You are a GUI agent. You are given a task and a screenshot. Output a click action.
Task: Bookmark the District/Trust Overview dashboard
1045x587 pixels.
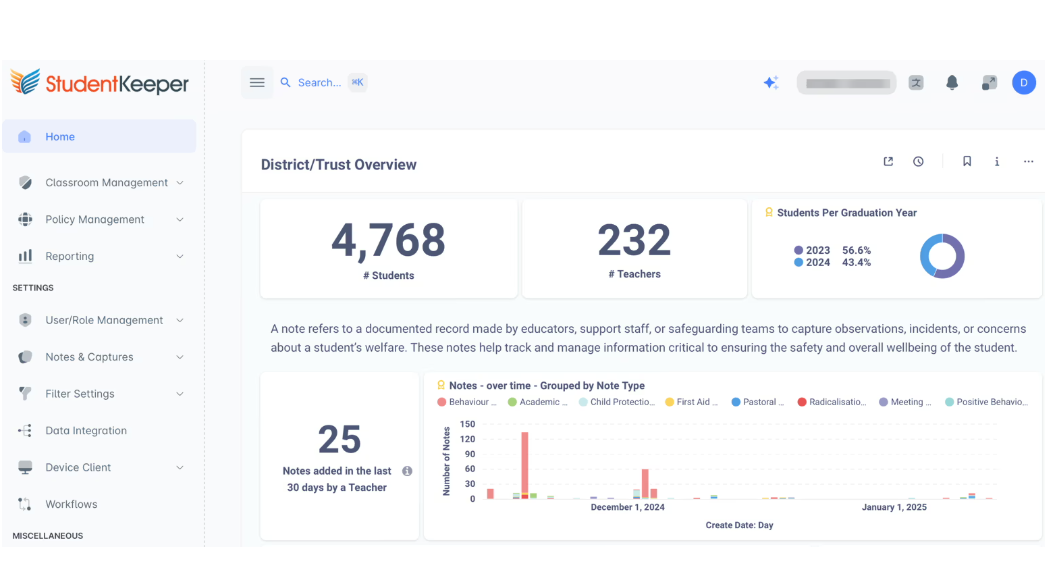[x=967, y=161]
